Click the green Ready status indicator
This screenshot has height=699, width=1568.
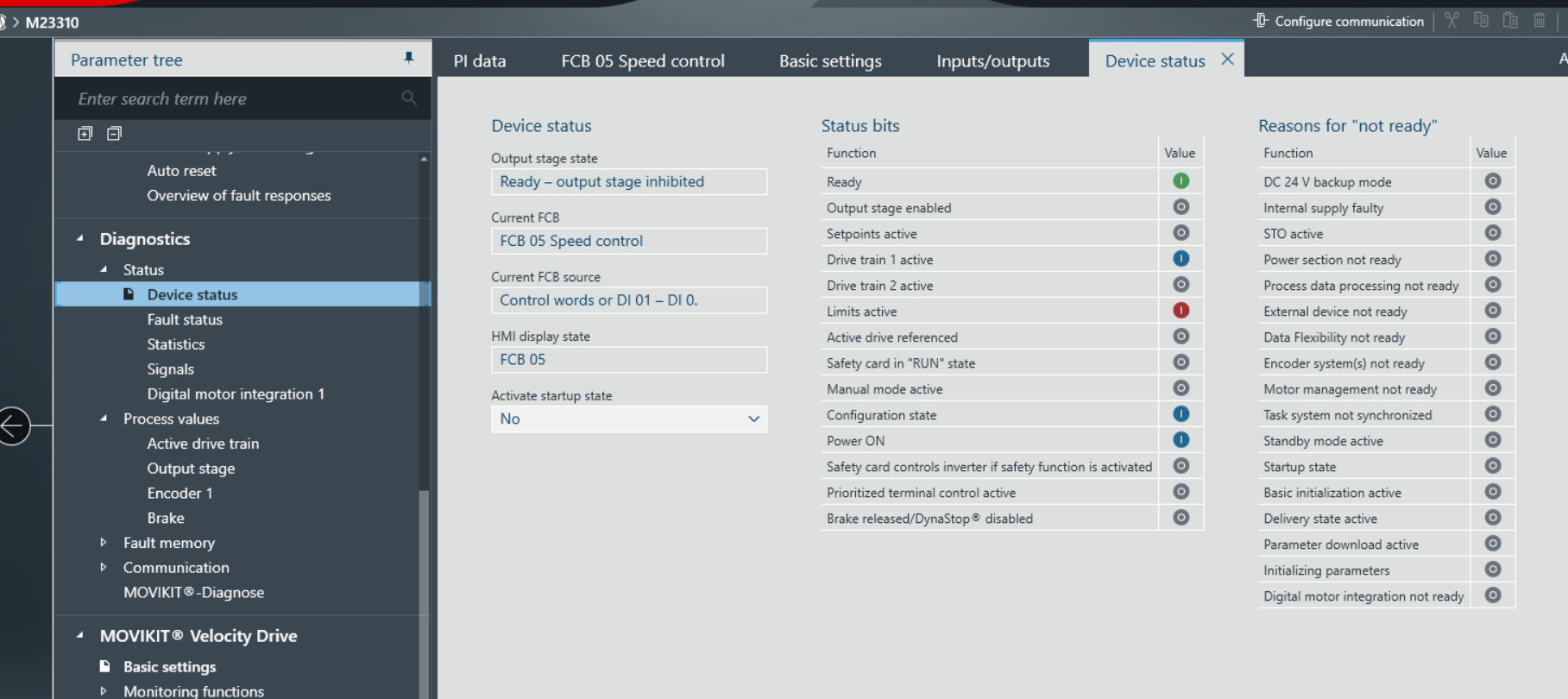(x=1181, y=180)
